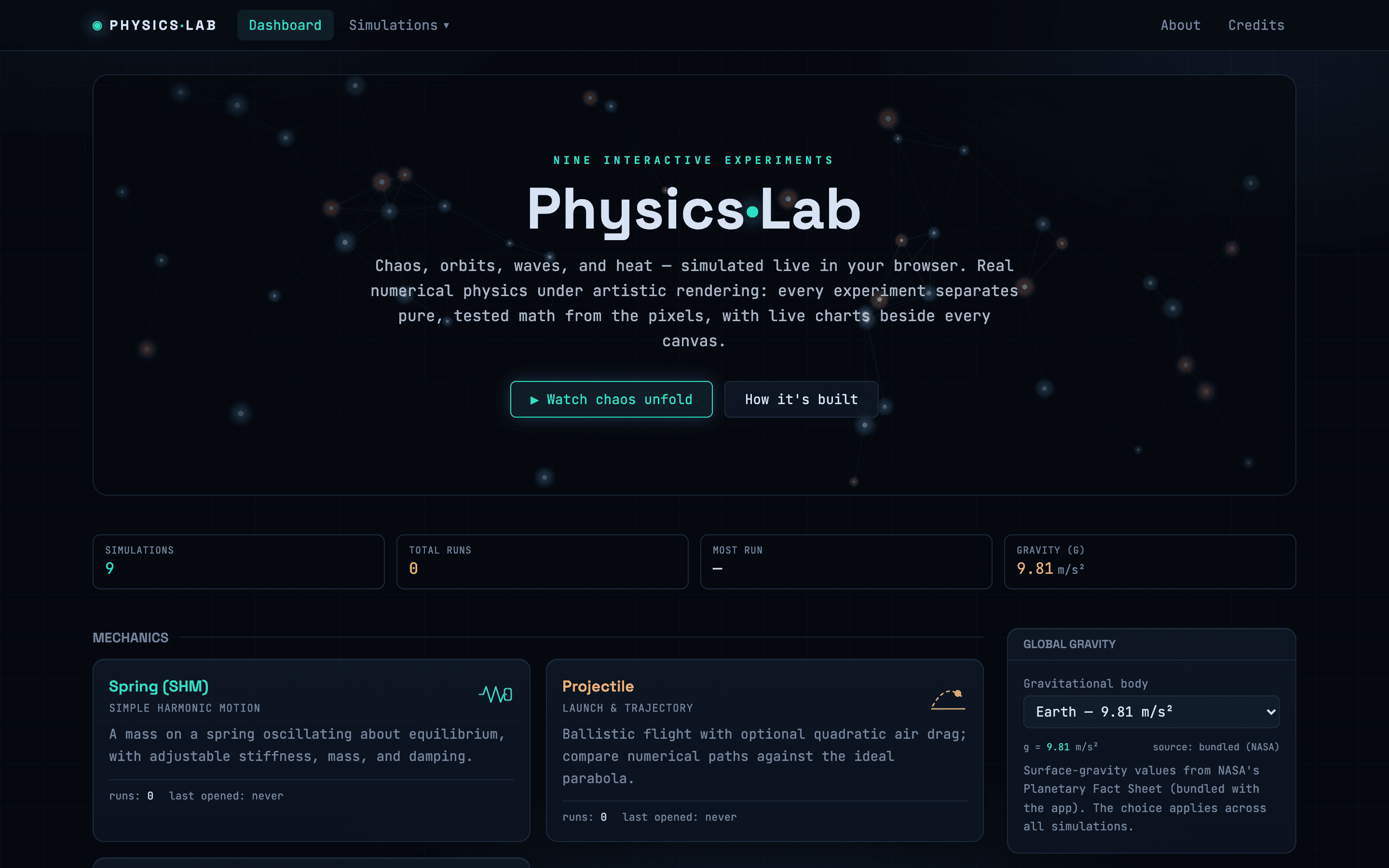The width and height of the screenshot is (1389, 868).
Task: Click the PHYSICS·LAB brand name
Action: pyautogui.click(x=163, y=25)
